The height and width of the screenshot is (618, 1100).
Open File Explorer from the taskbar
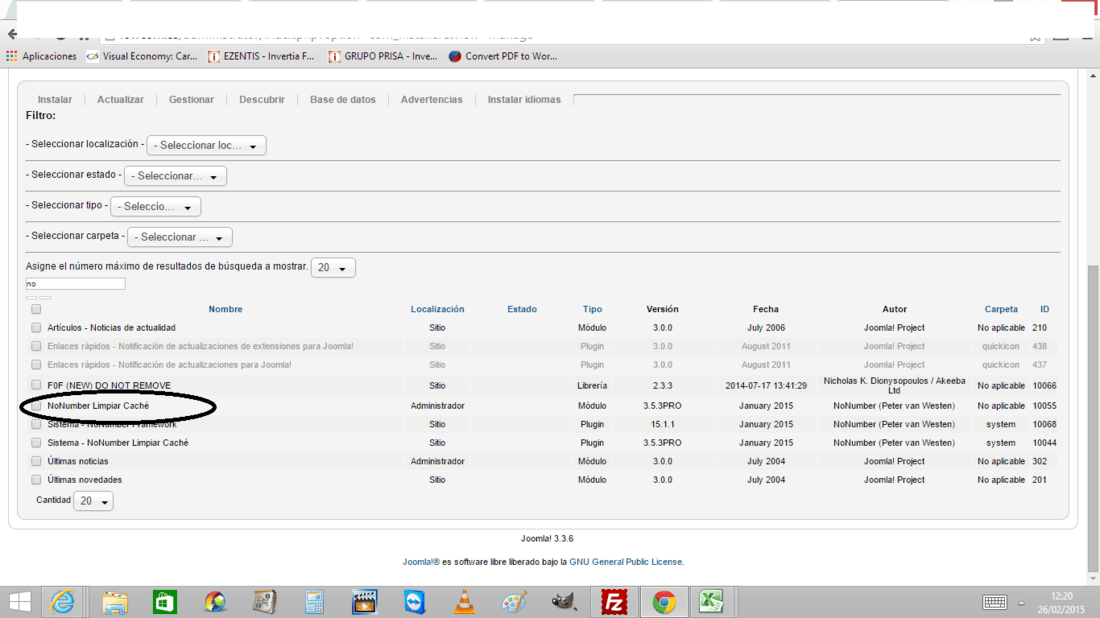pyautogui.click(x=114, y=602)
